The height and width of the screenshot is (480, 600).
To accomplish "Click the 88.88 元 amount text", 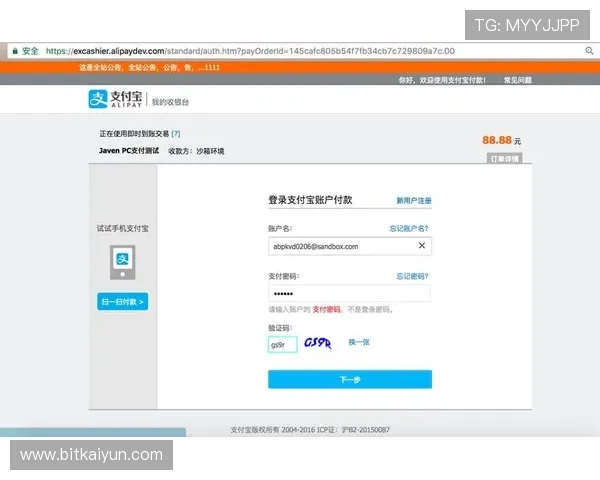I will click(x=501, y=140).
